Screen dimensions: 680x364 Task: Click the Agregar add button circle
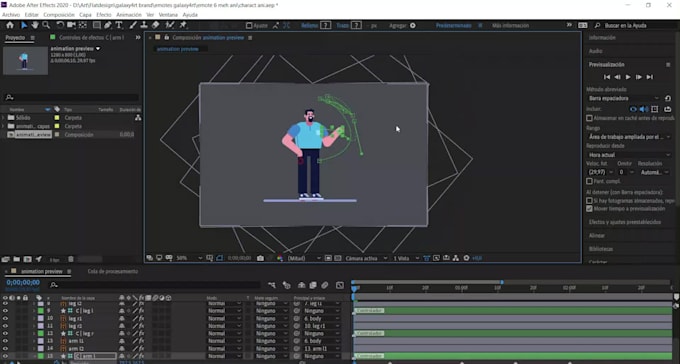413,26
